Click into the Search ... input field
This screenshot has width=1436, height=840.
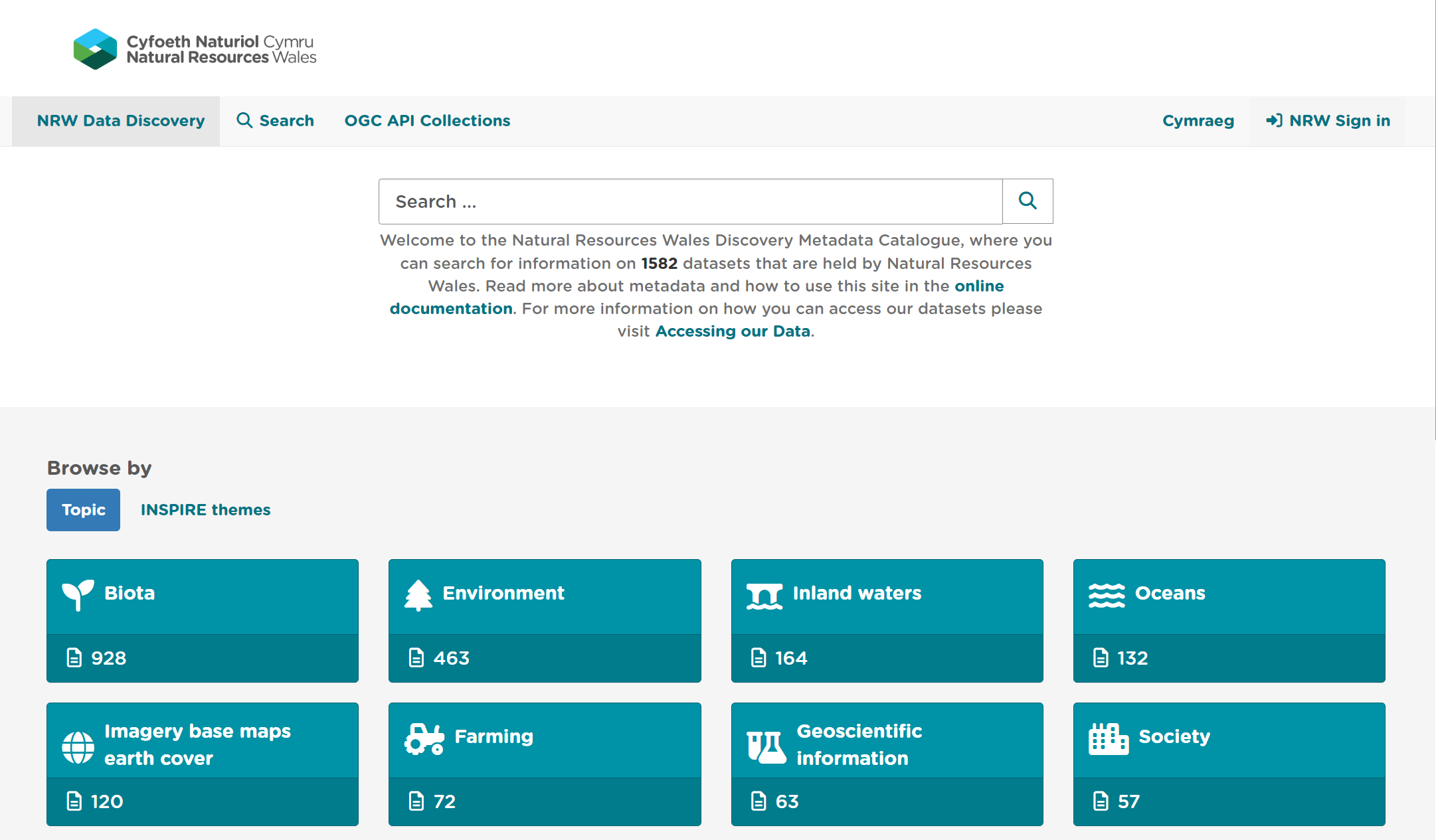691,201
